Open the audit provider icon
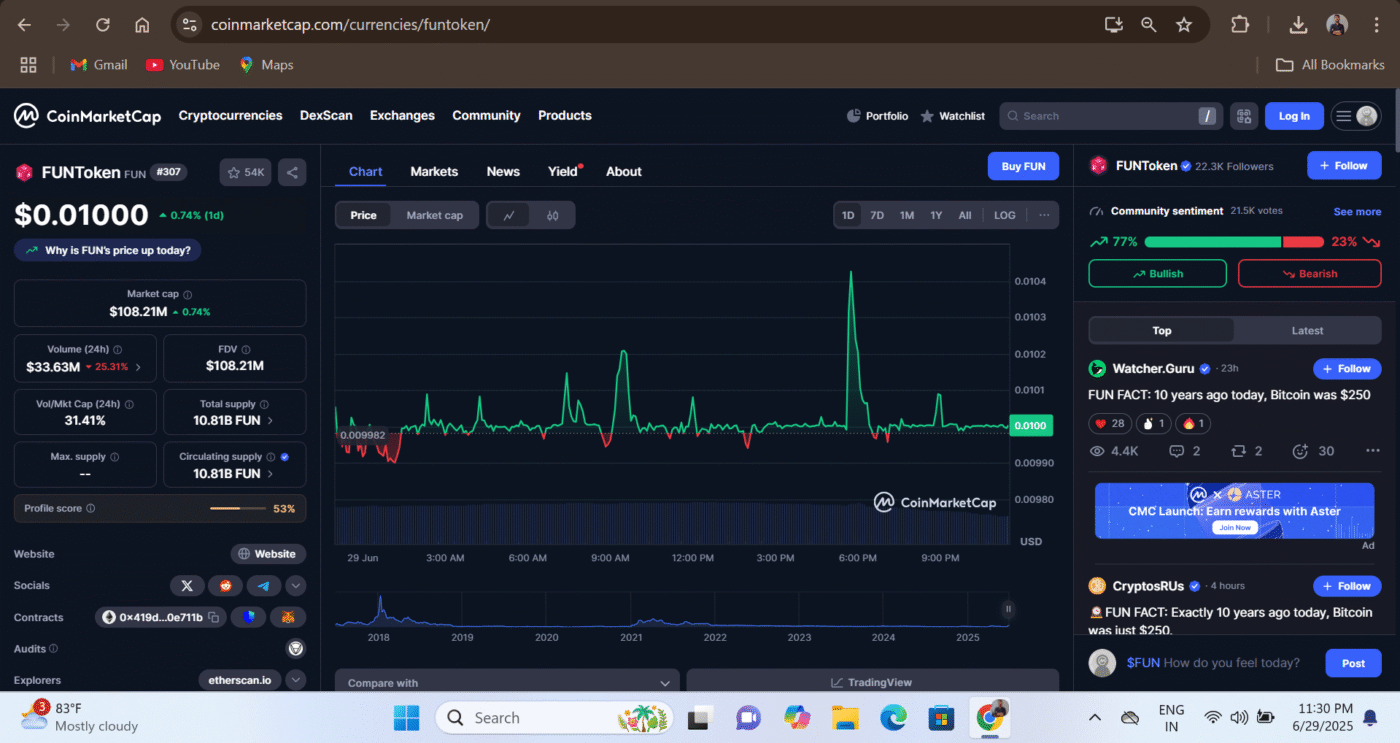Screen dimensions: 1400x743 click(295, 649)
